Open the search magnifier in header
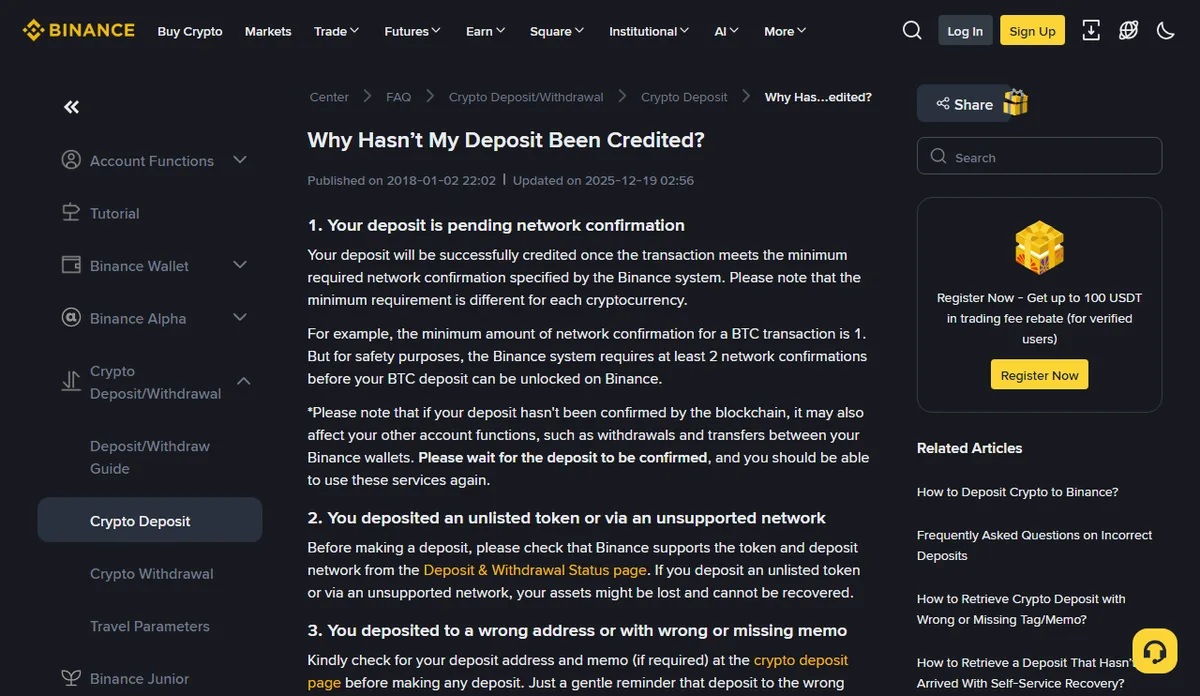 [x=912, y=30]
